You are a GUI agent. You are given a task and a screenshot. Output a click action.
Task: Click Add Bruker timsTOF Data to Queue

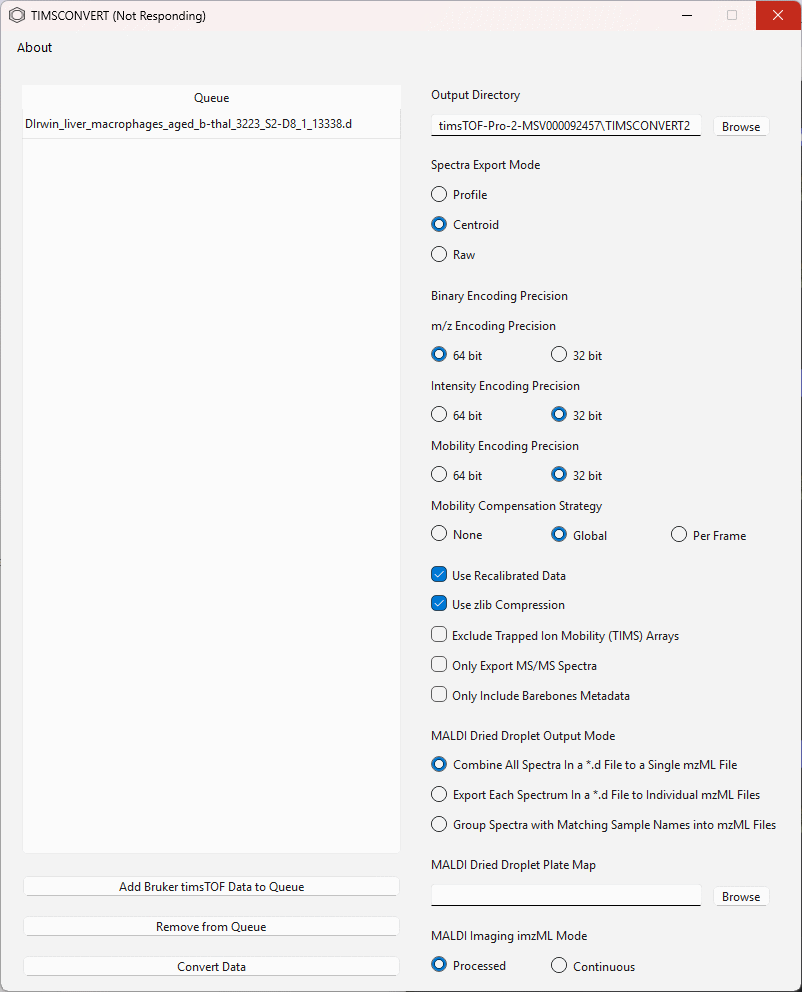click(211, 886)
